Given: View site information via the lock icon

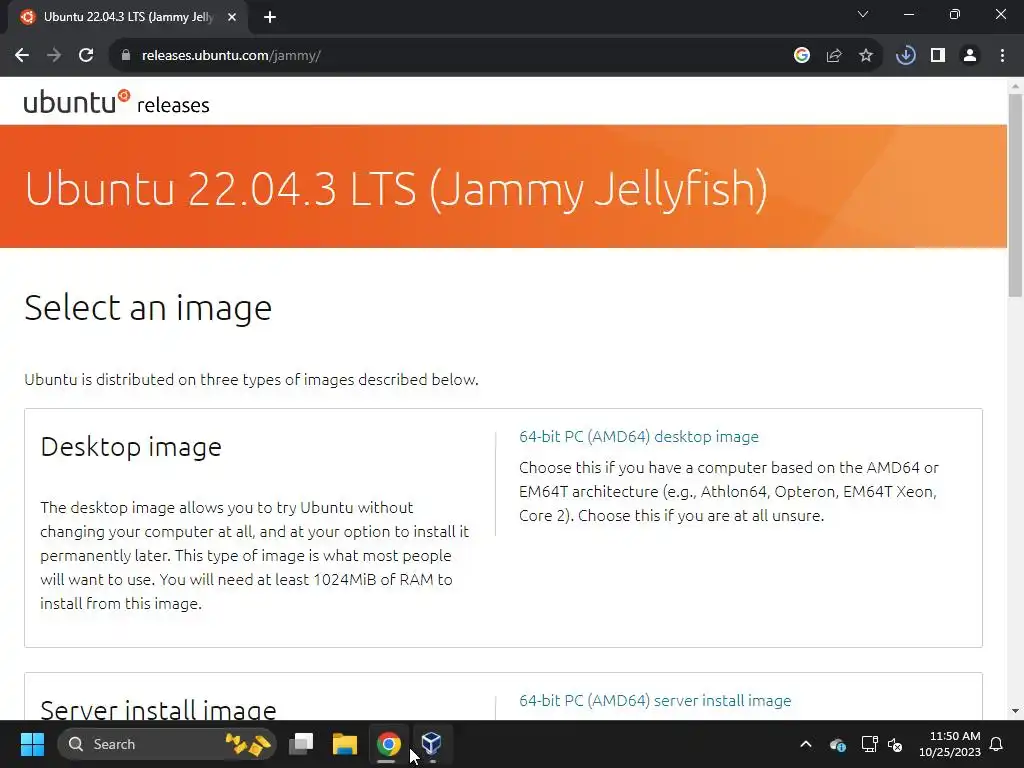Looking at the screenshot, I should point(125,56).
